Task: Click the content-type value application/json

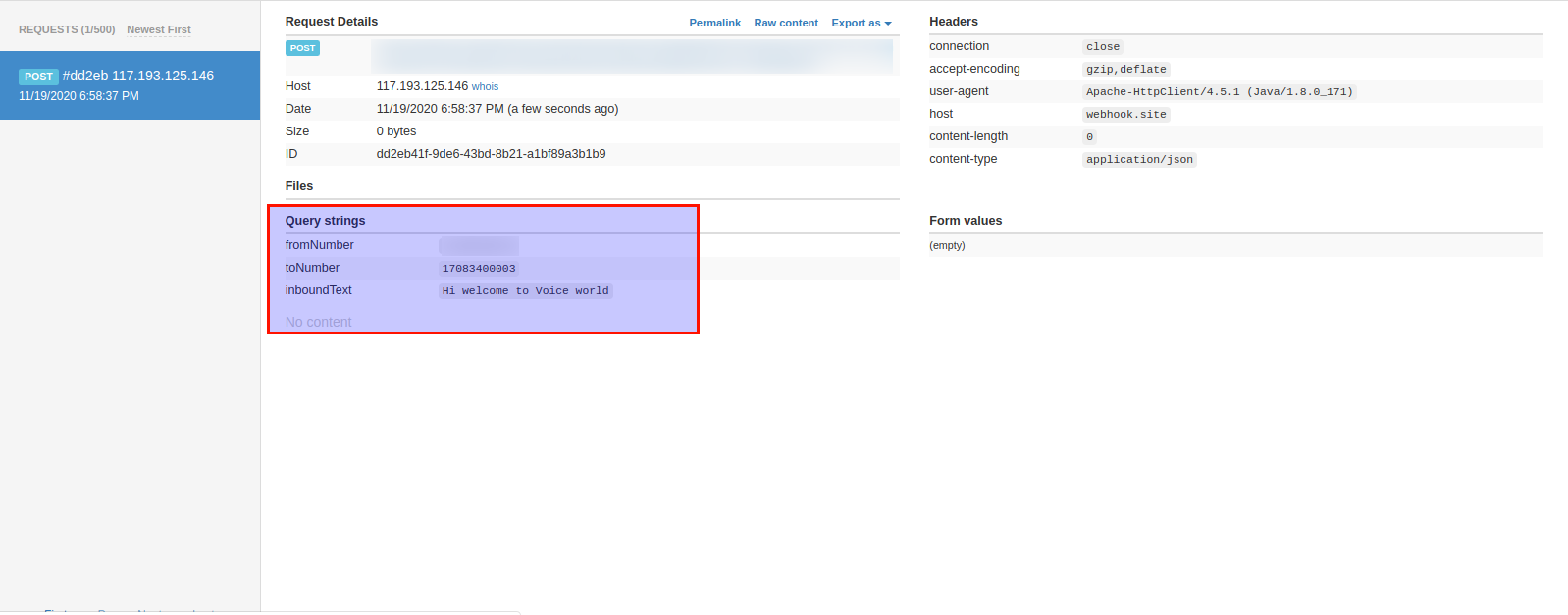Action: 1138,160
